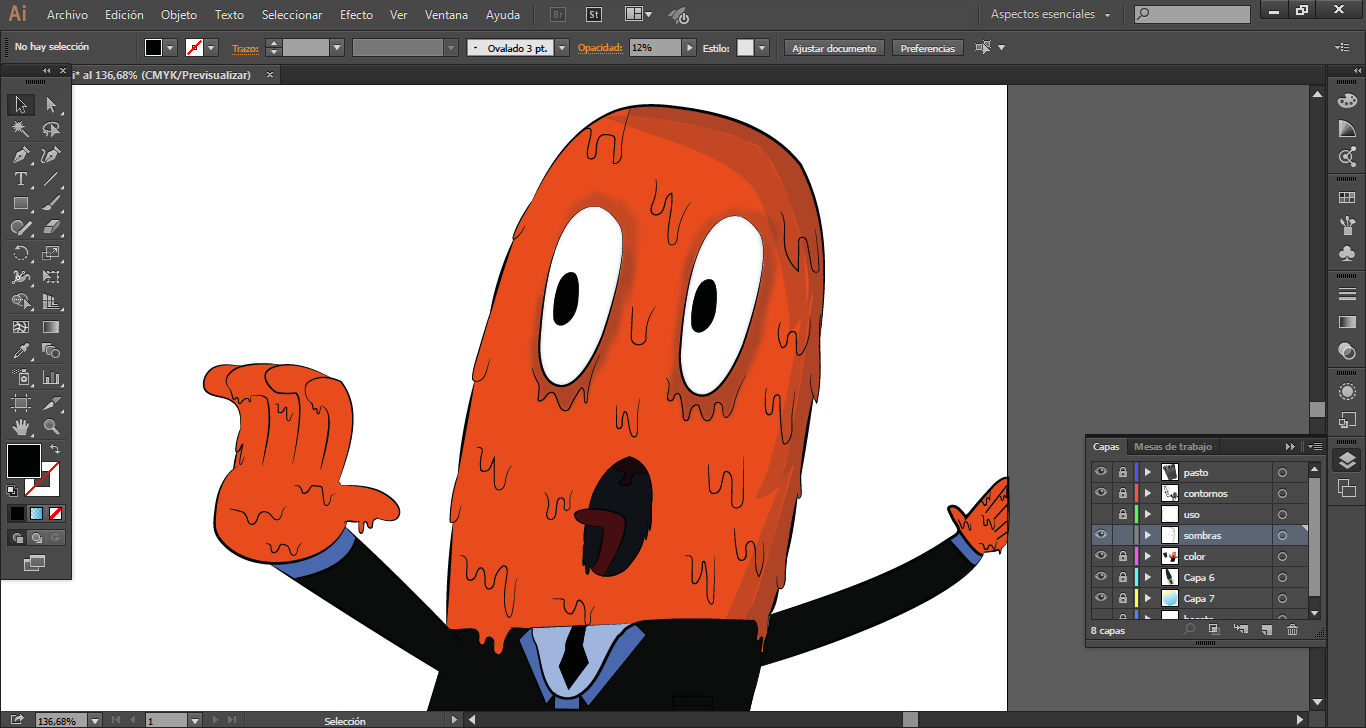Image resolution: width=1366 pixels, height=728 pixels.
Task: Click the Ajustar documento button
Action: pyautogui.click(x=834, y=48)
